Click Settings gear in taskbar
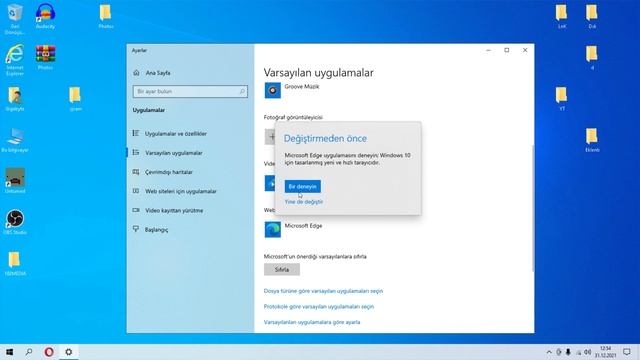Screen dimensions: 640x360 click(x=69, y=352)
